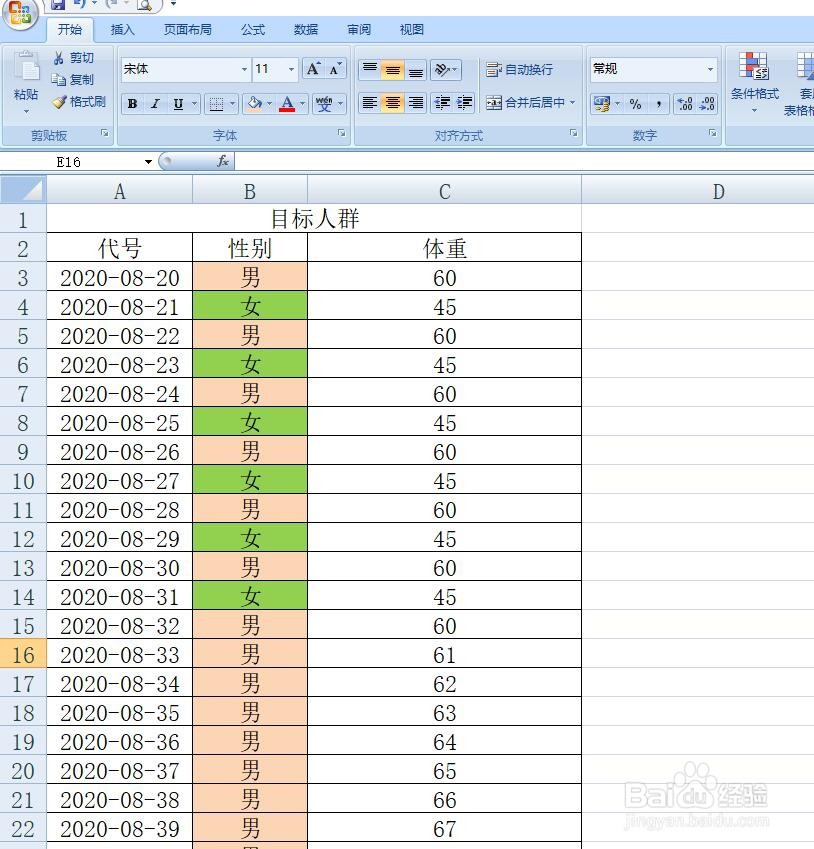Click the Copy icon
Screen dimensions: 814x849
(58, 80)
